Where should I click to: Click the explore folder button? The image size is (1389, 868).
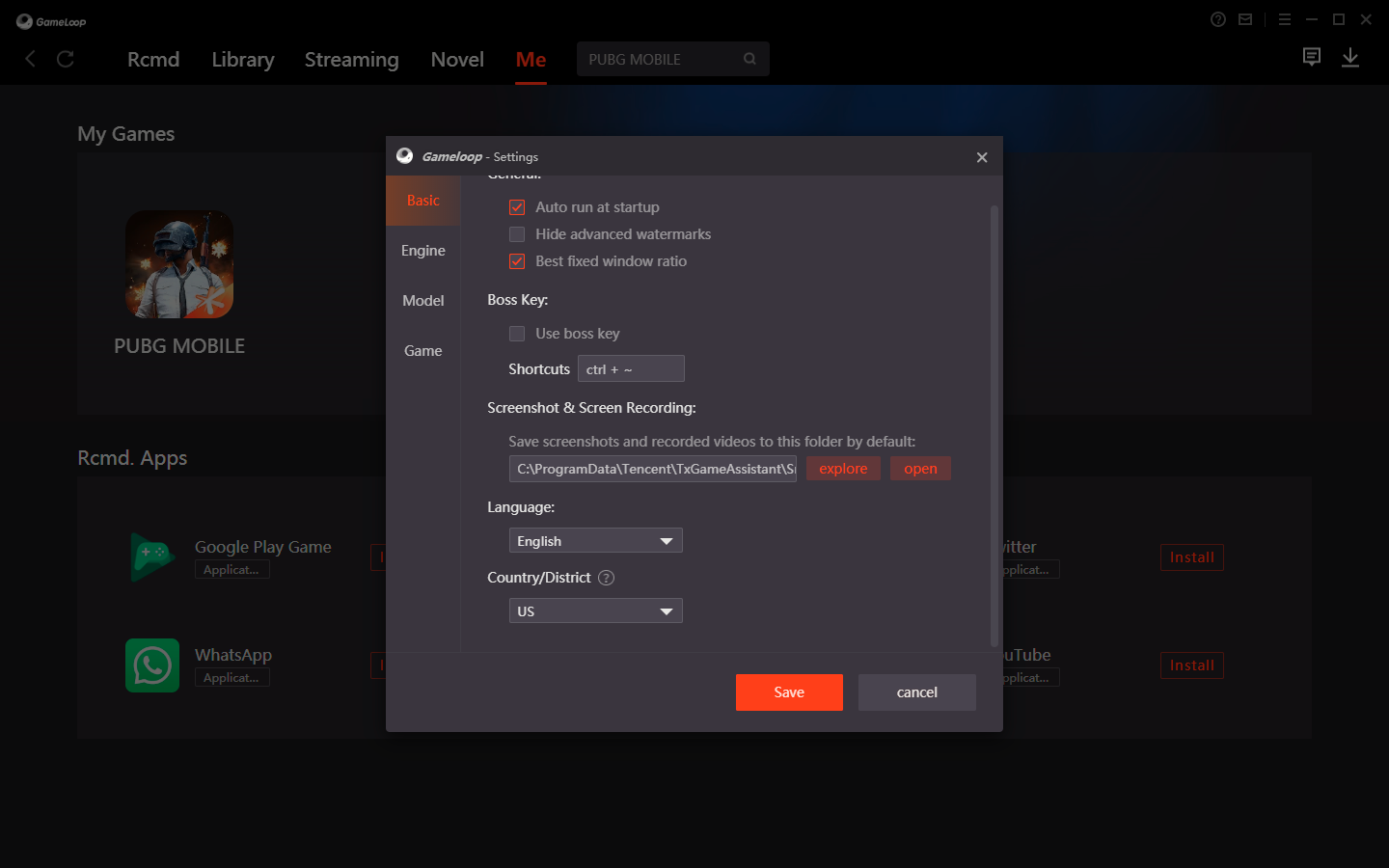coord(843,469)
